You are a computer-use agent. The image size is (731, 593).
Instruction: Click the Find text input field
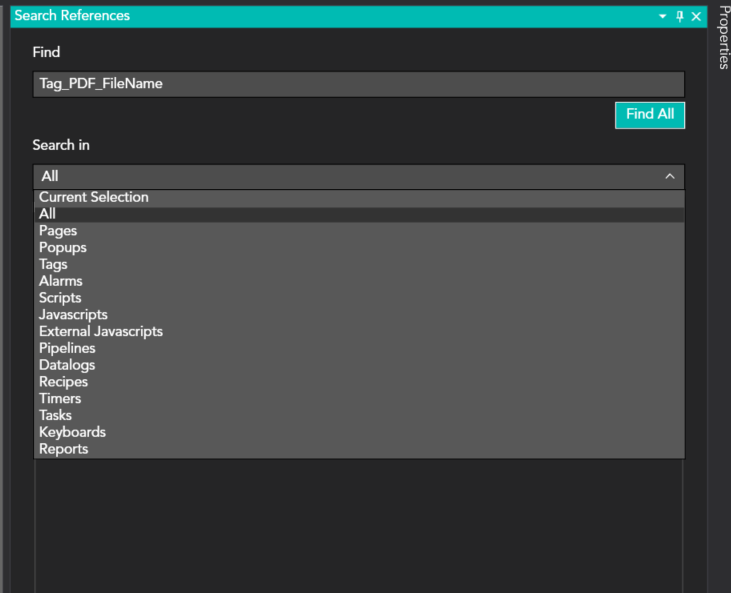point(358,84)
